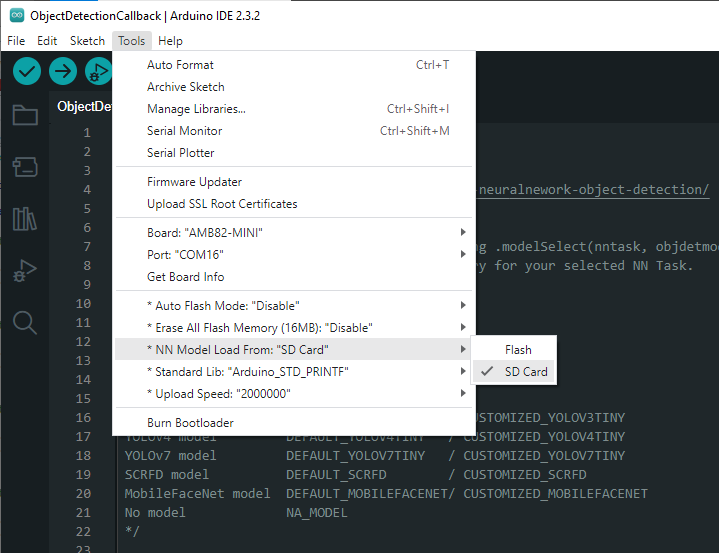
Task: Open the Sketchbook folder sidebar icon
Action: (x=25, y=115)
